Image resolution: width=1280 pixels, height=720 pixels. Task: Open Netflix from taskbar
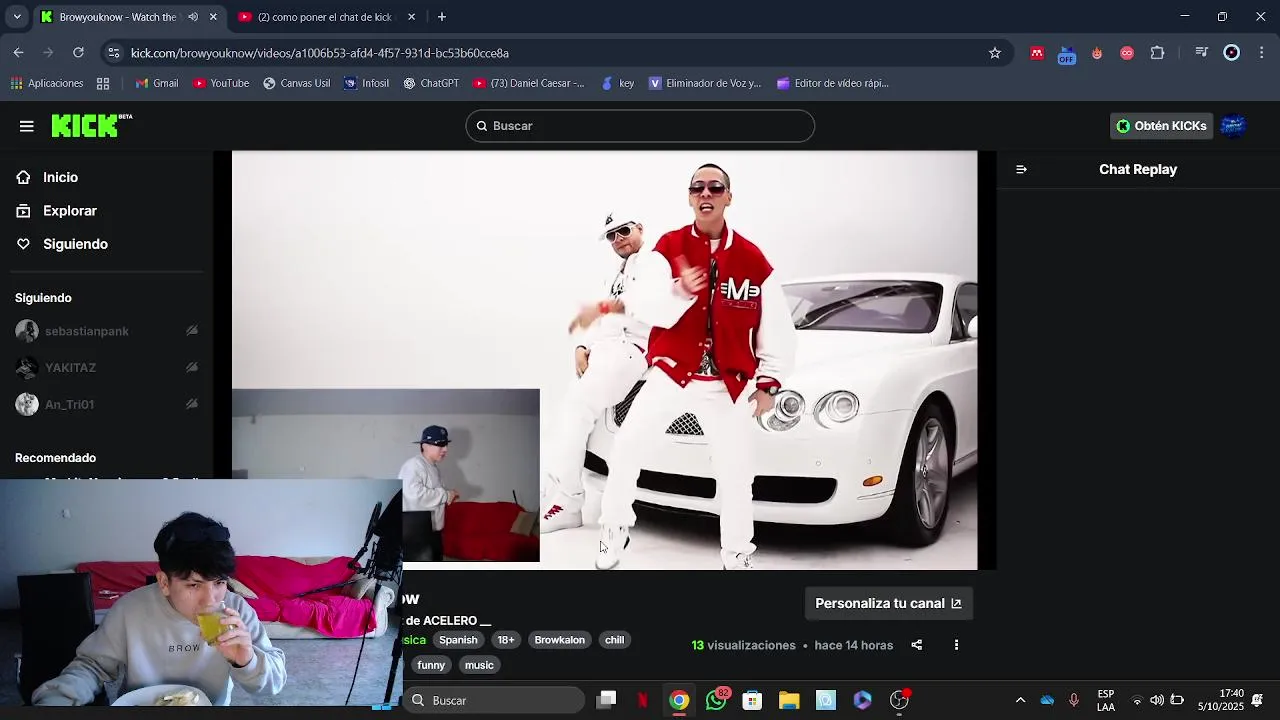click(642, 700)
